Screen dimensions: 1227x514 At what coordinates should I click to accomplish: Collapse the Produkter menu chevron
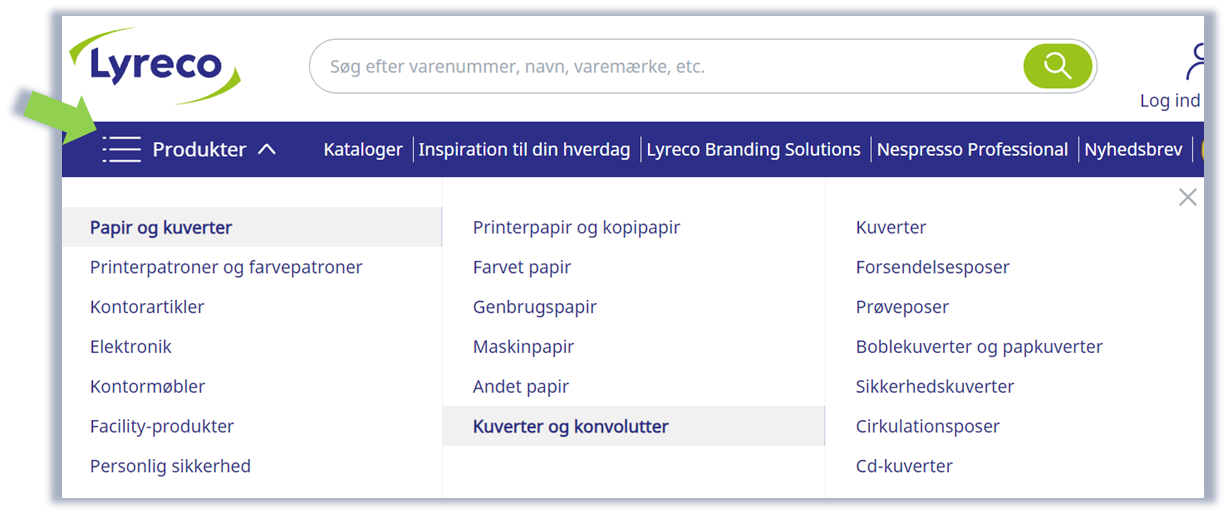266,149
